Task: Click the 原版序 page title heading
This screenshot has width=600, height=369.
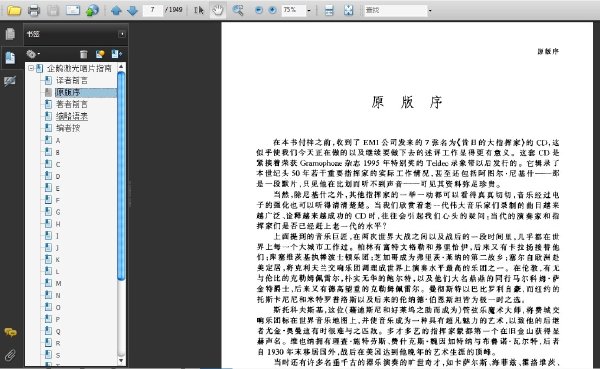Action: [407, 102]
